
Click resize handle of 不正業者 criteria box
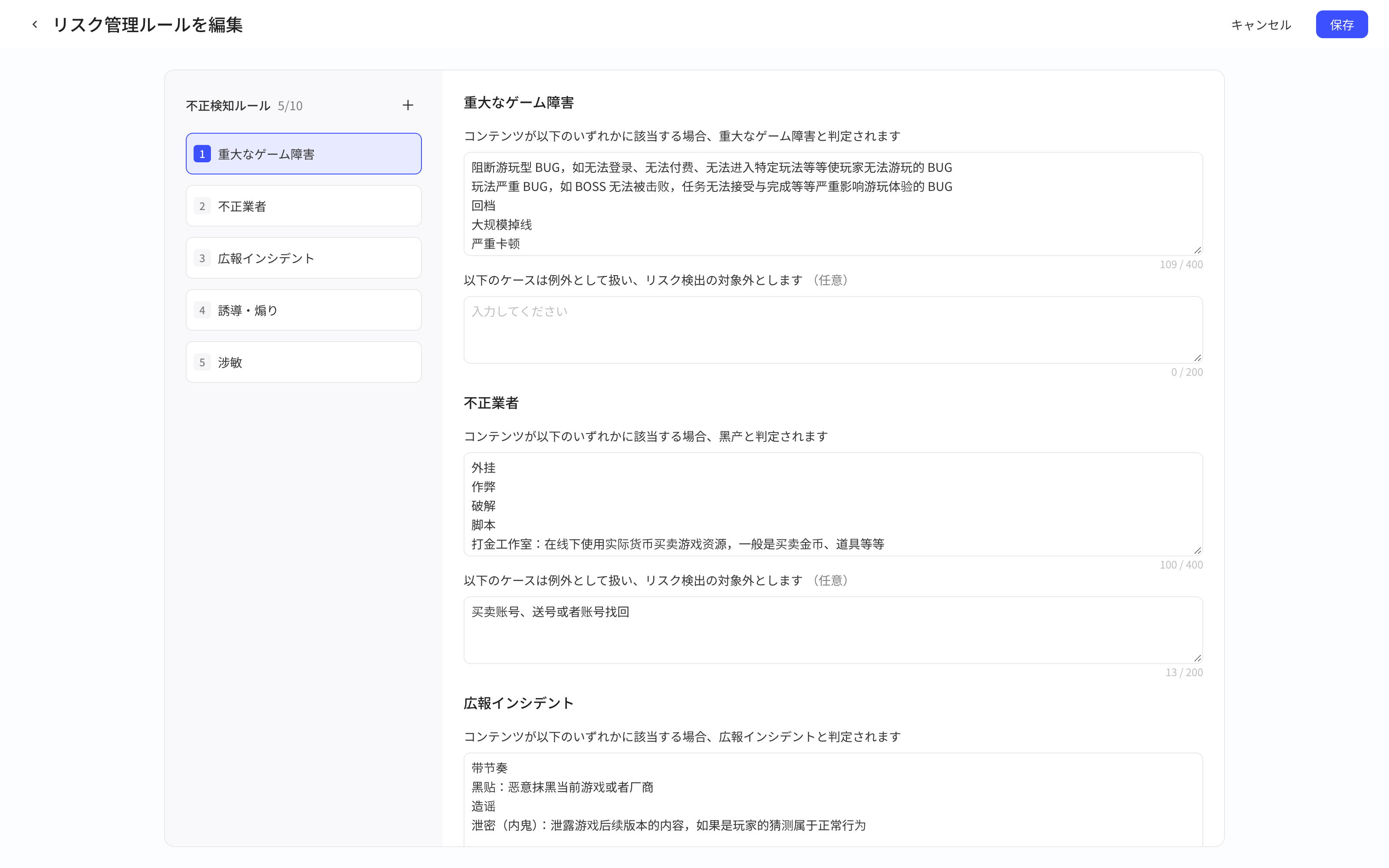(x=1197, y=551)
